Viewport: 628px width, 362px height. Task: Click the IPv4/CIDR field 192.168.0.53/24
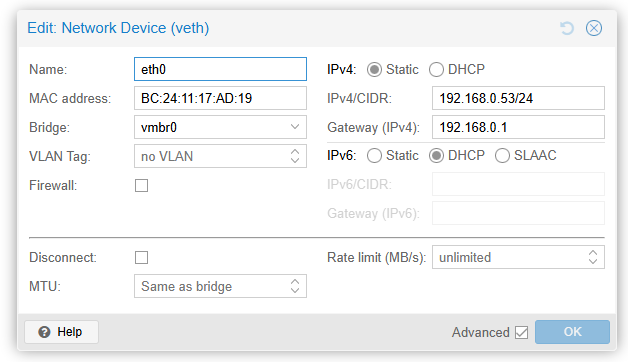(x=518, y=98)
